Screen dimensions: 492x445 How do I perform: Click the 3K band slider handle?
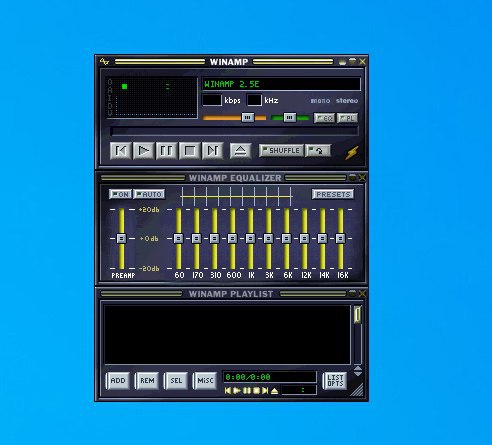pyautogui.click(x=269, y=238)
